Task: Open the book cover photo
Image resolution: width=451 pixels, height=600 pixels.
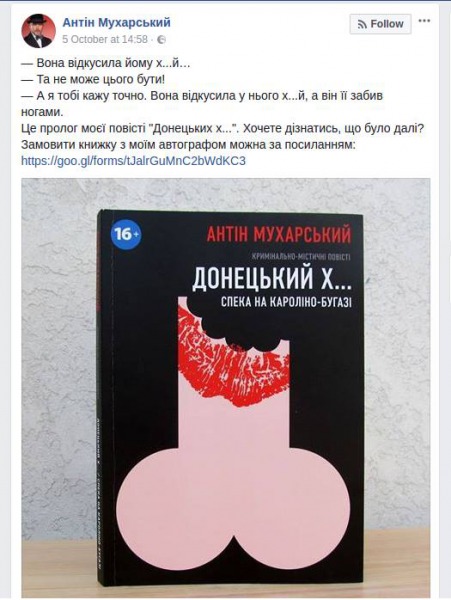Action: [x=226, y=388]
